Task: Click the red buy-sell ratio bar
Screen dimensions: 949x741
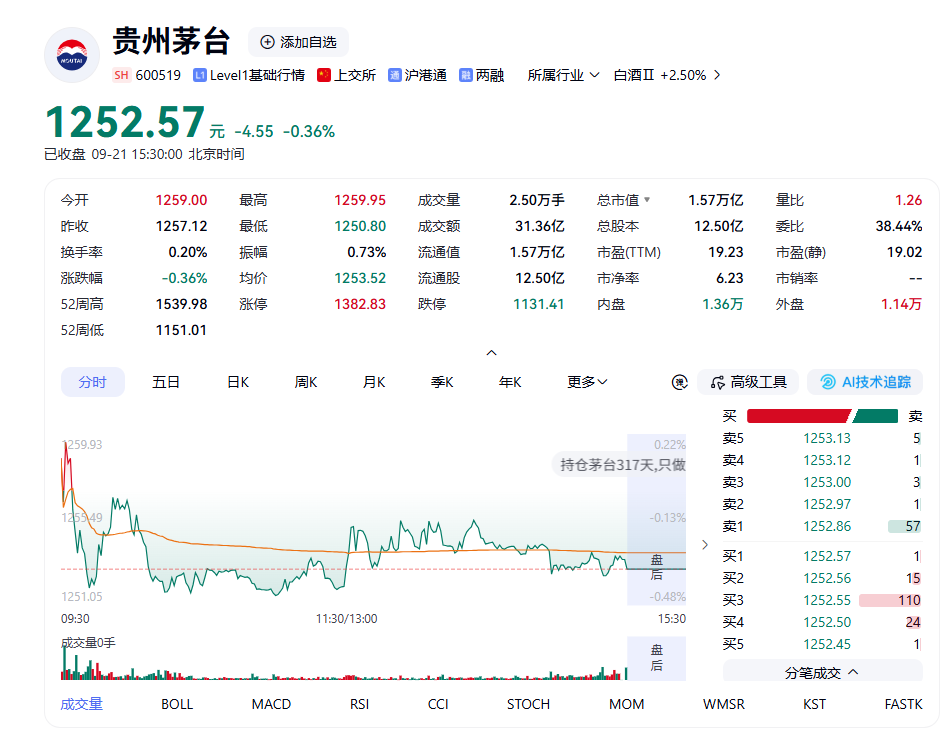Action: (799, 416)
